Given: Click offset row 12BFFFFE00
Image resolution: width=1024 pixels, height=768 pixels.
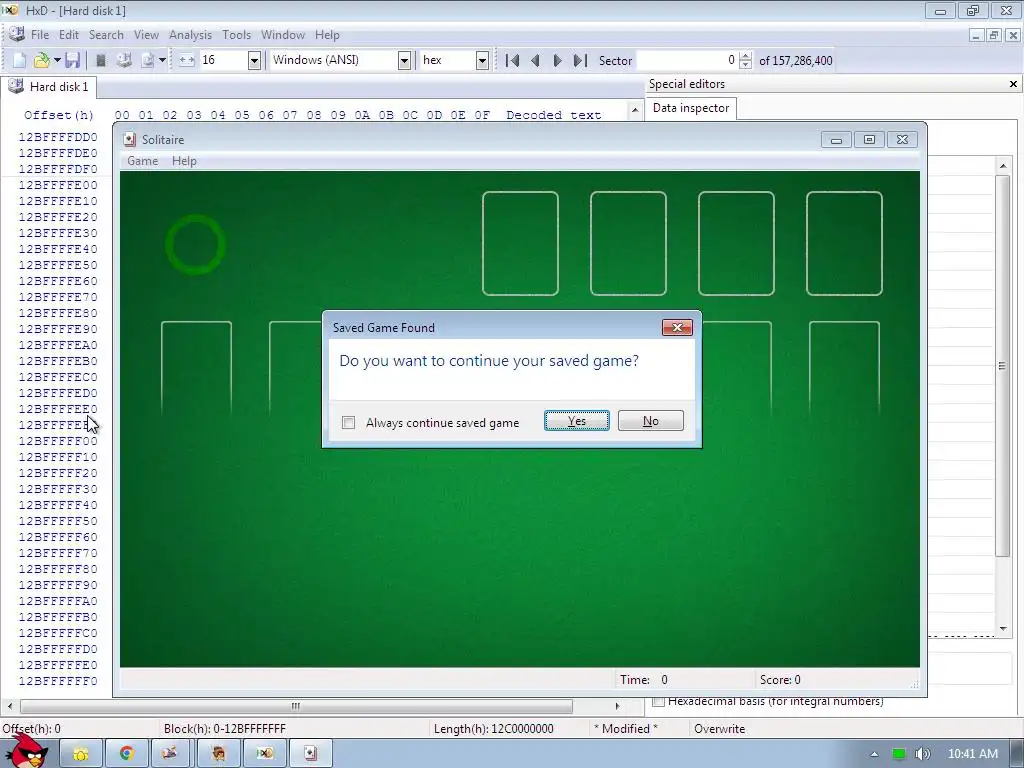Looking at the screenshot, I should point(58,185).
